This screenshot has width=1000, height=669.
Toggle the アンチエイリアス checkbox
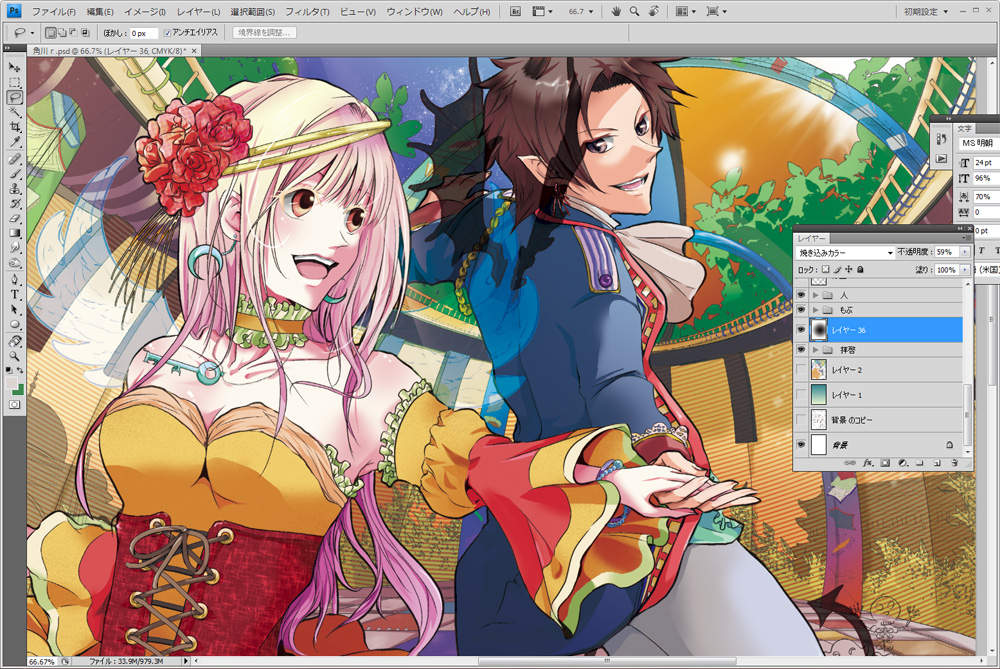[x=167, y=33]
